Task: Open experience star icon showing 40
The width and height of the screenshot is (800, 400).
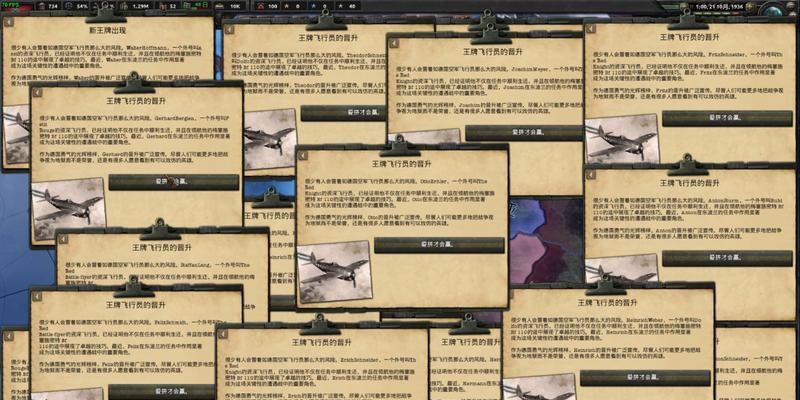Action: click(340, 6)
